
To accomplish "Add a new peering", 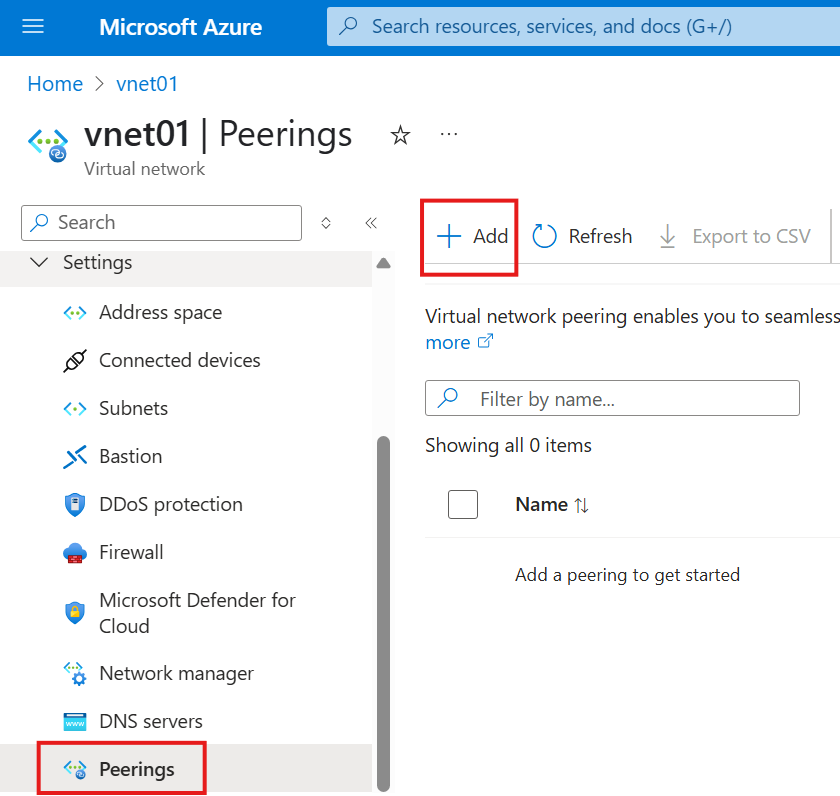I will pyautogui.click(x=471, y=236).
